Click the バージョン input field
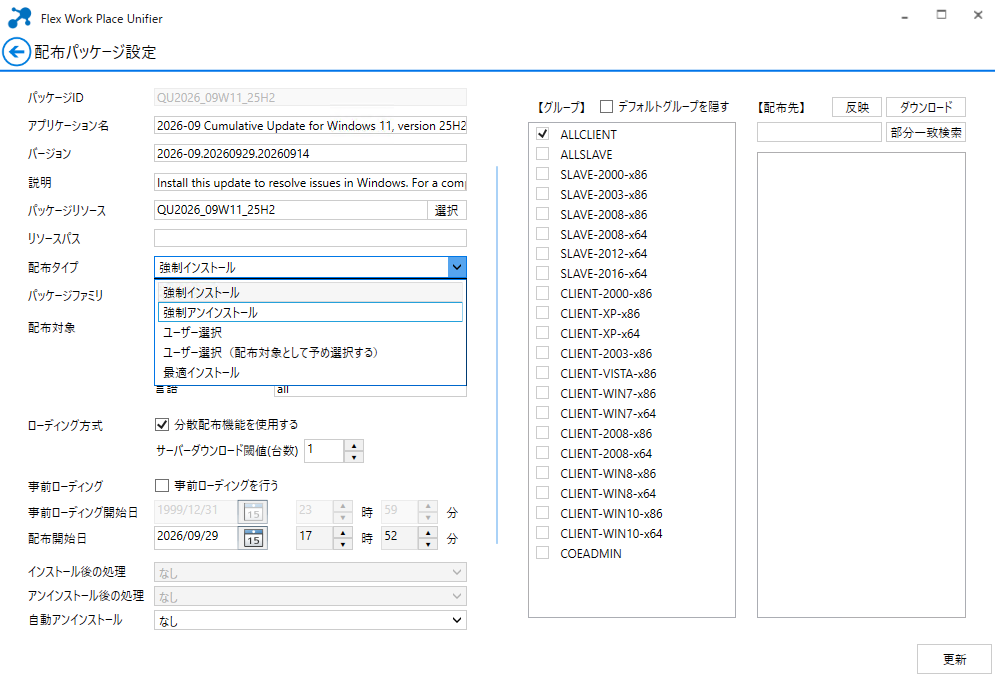The image size is (995, 677). [310, 153]
